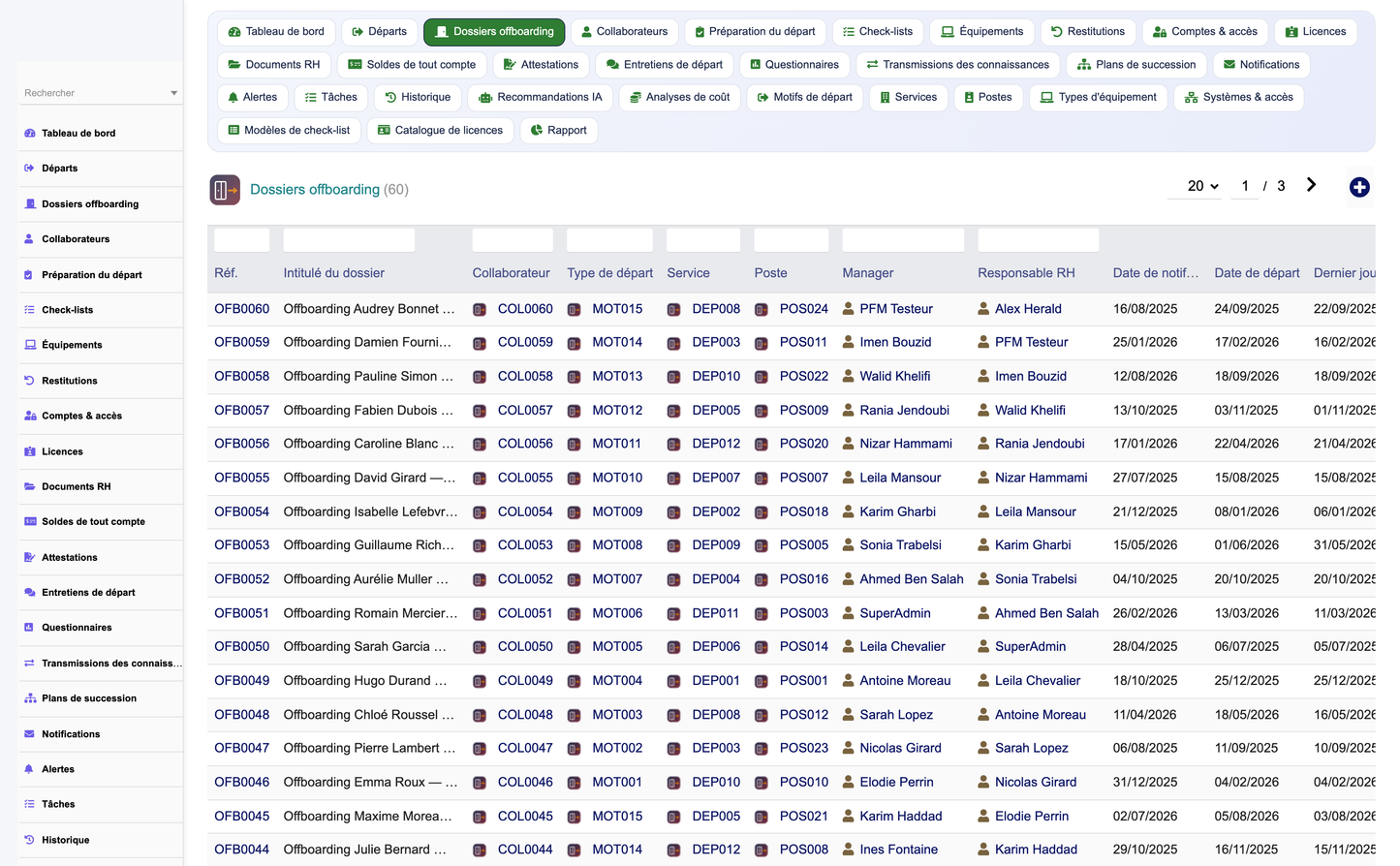Screen dimensions: 1400x866
Task: Open Préparation du départ top tab
Action: (755, 32)
